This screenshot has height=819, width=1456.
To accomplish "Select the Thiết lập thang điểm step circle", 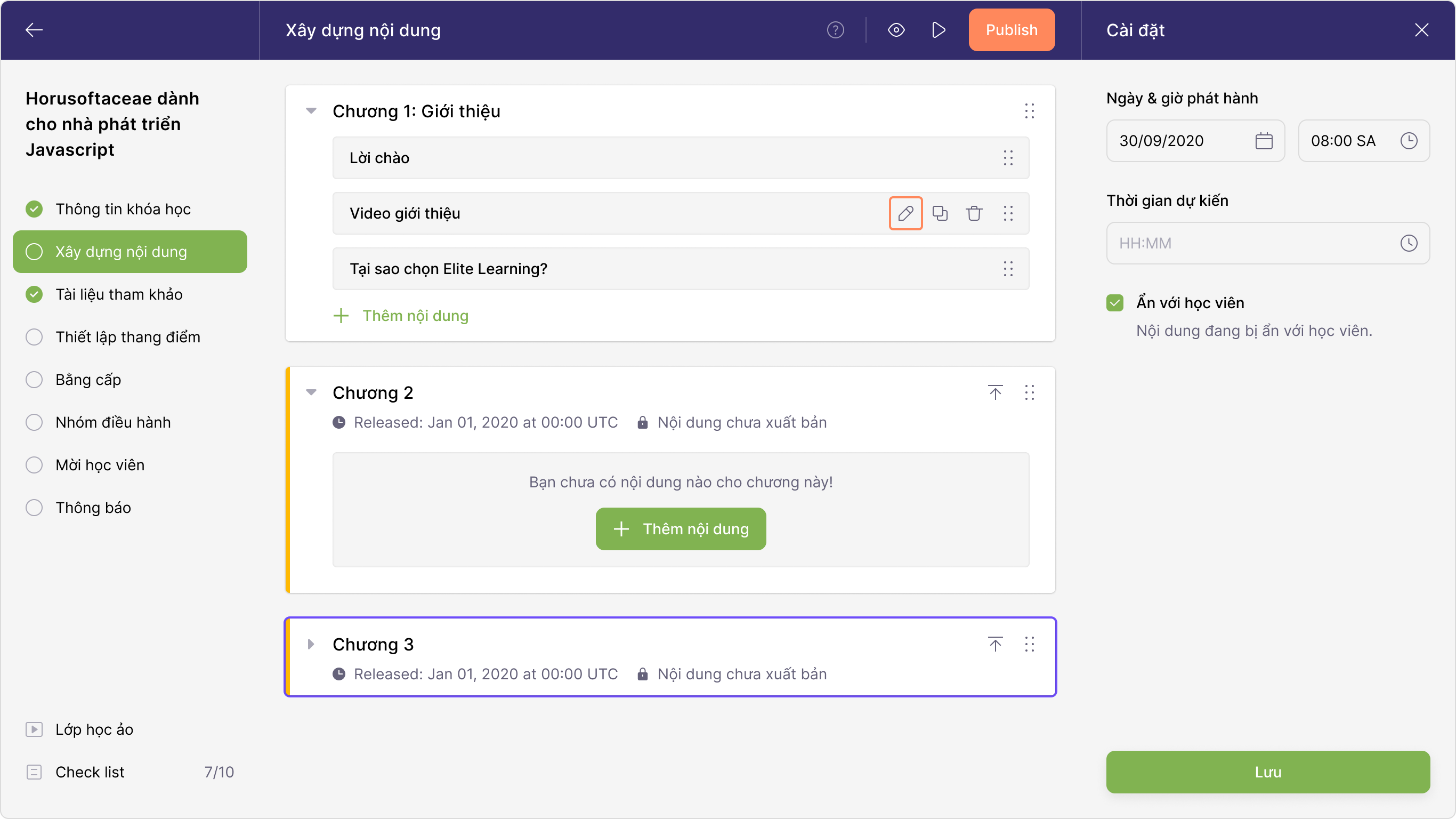I will (x=35, y=337).
